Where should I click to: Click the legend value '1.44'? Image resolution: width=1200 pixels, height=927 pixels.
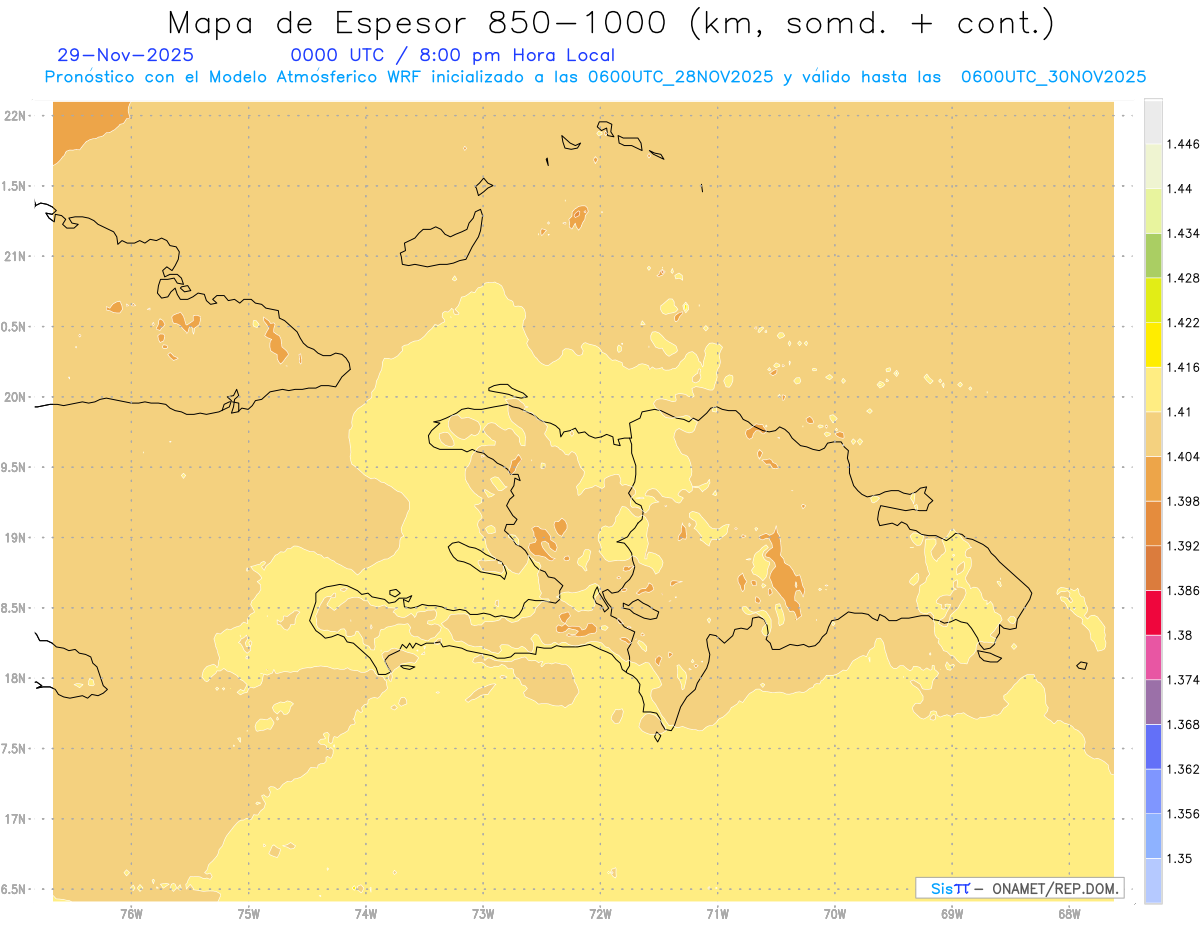click(x=1178, y=188)
